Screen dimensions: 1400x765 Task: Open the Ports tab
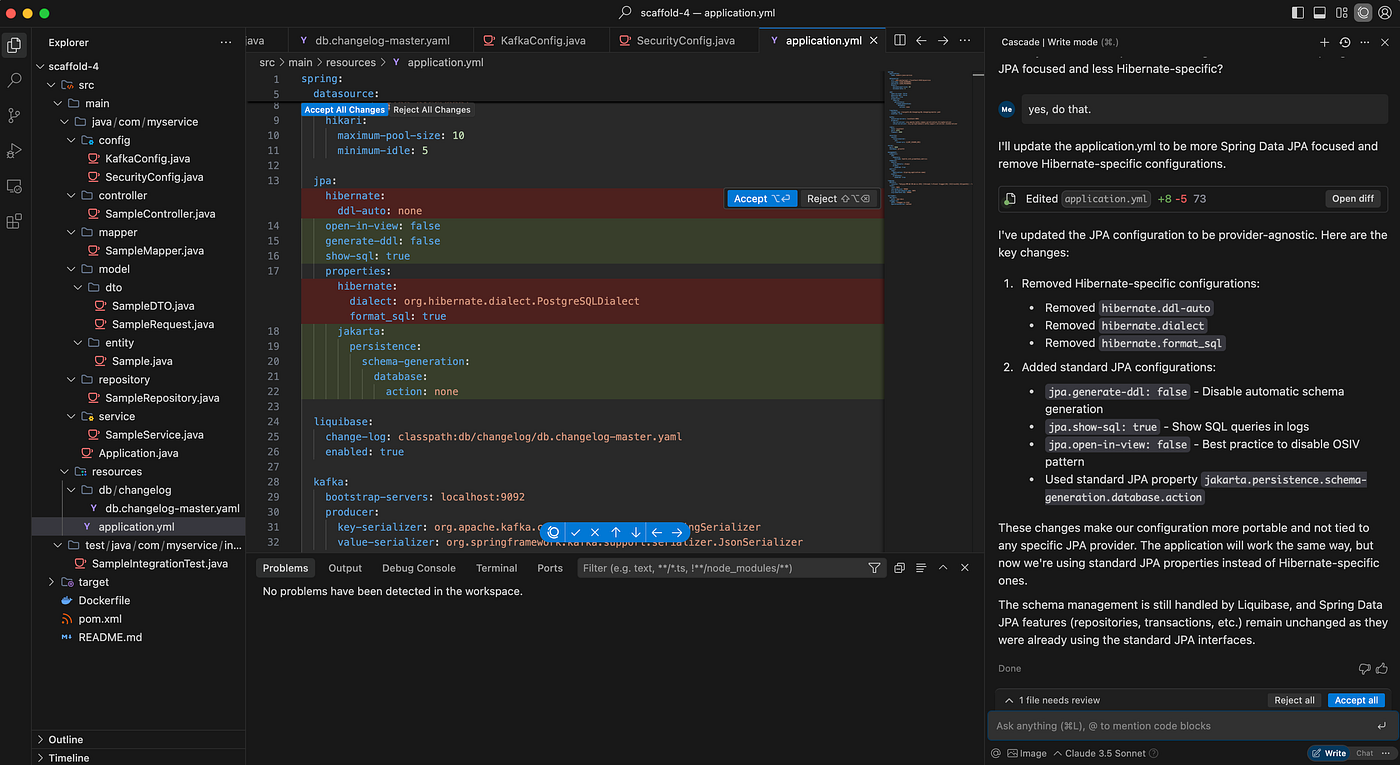coord(550,568)
